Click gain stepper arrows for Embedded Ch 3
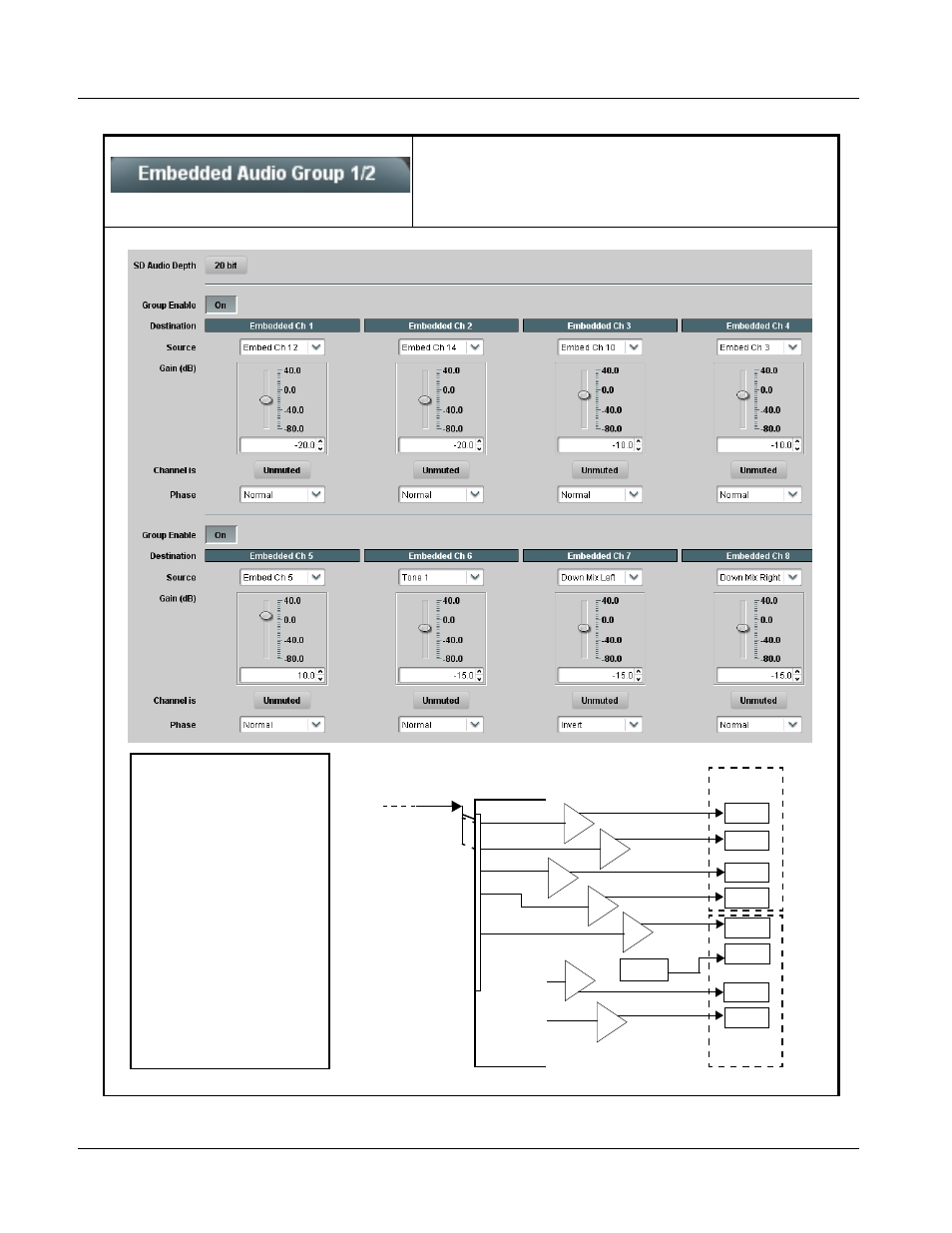The height and width of the screenshot is (1233, 952). coord(639,445)
